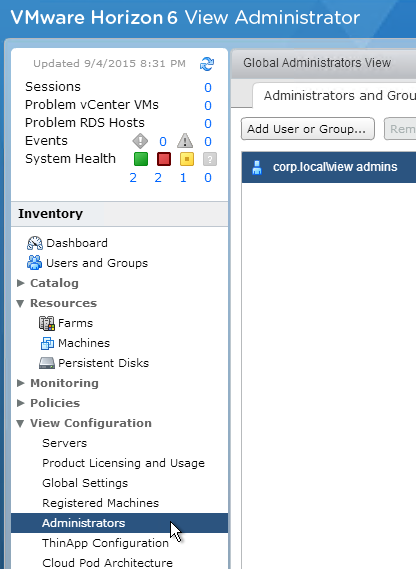Open the Events warning count link

point(208,142)
